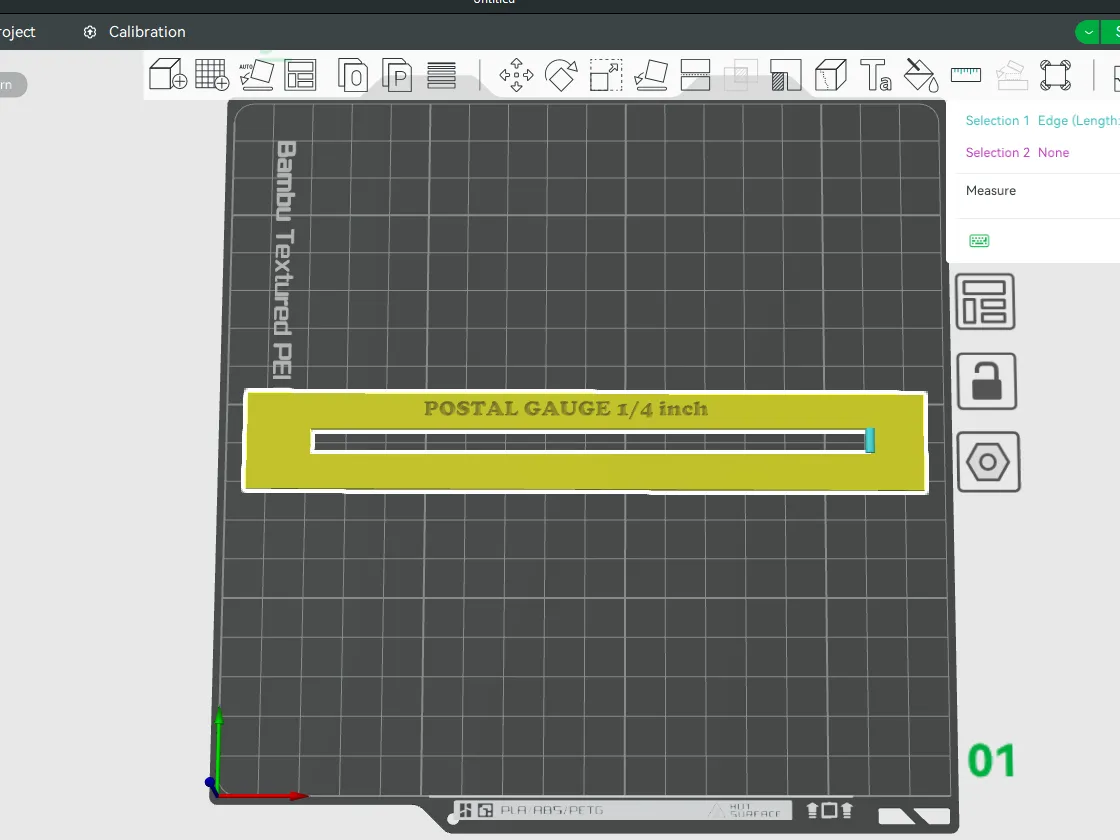Select the Scale tool
This screenshot has height=840, width=1120.
point(606,75)
